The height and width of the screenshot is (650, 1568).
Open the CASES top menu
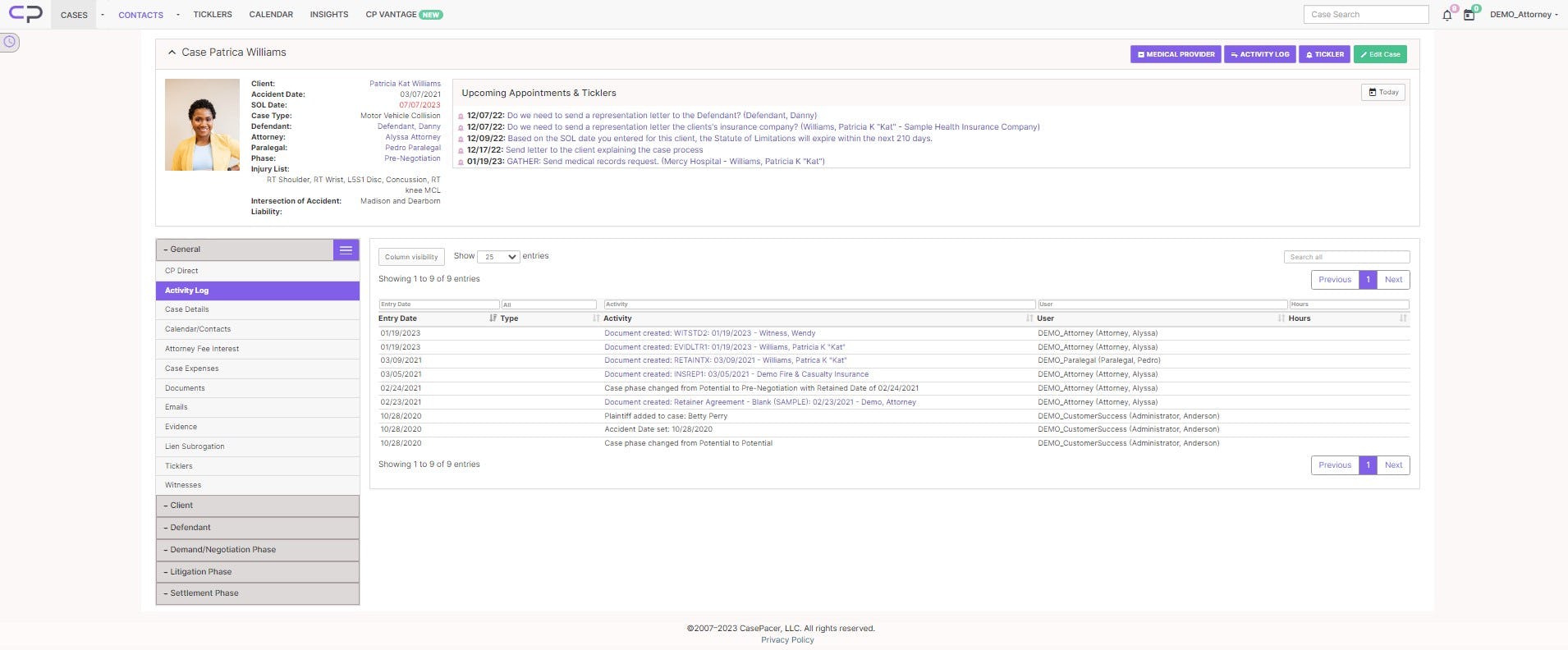point(74,15)
